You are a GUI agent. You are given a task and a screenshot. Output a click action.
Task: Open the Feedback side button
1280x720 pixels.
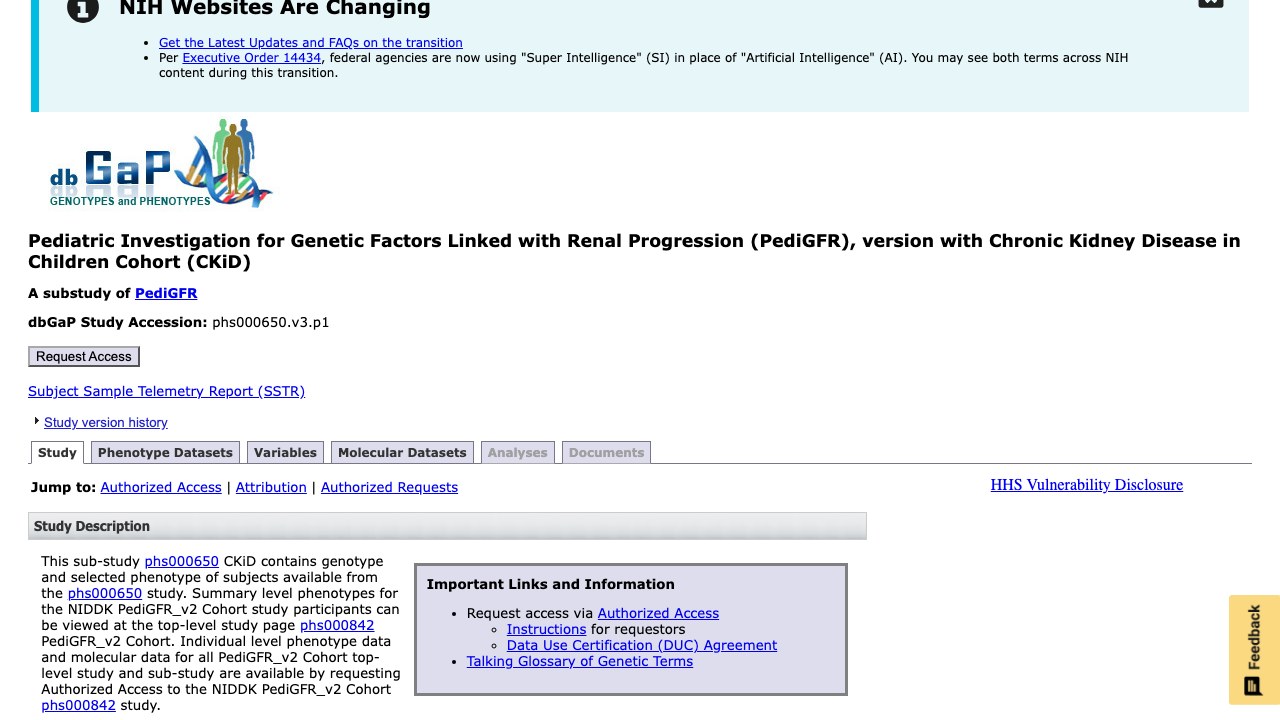click(1254, 650)
